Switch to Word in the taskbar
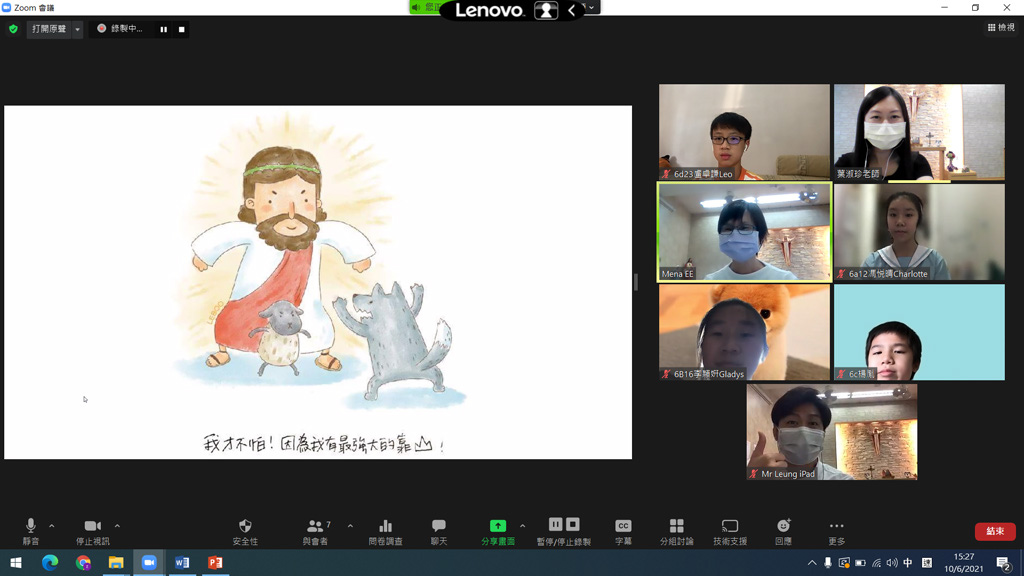Screen dimensions: 1024x576 pos(182,562)
